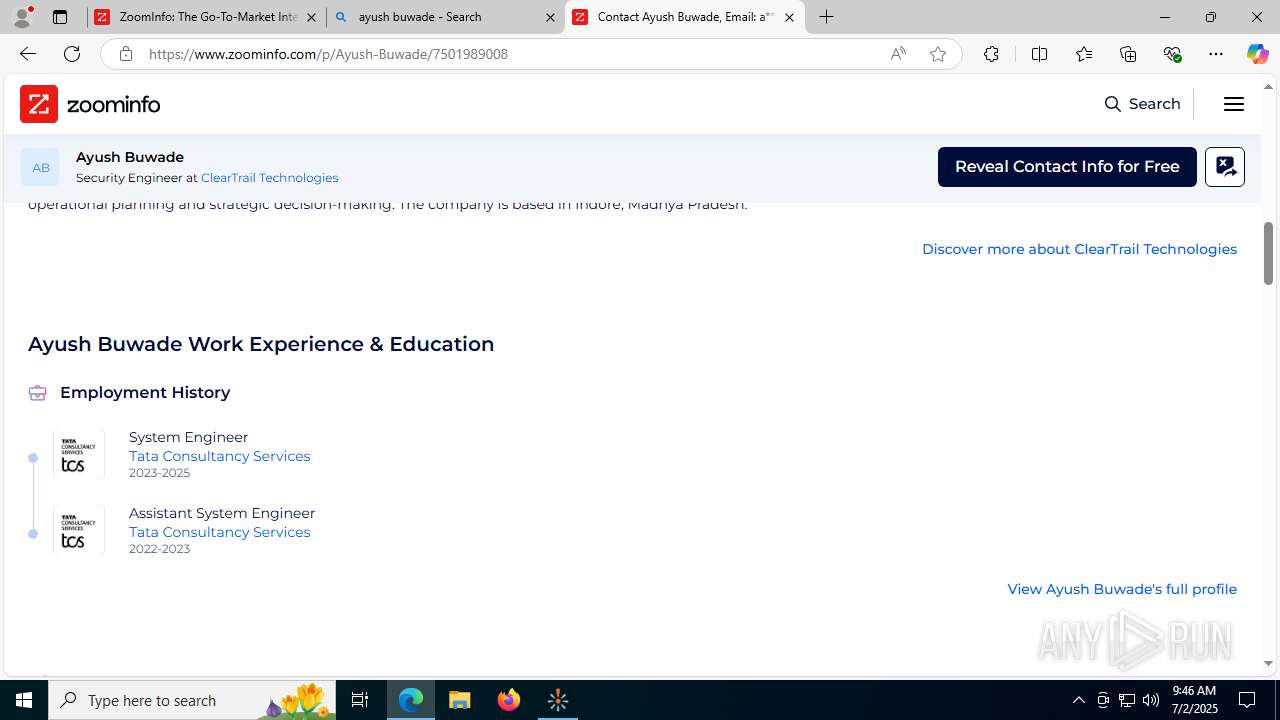Click the page vertical scrollbar thumb

click(x=1269, y=253)
